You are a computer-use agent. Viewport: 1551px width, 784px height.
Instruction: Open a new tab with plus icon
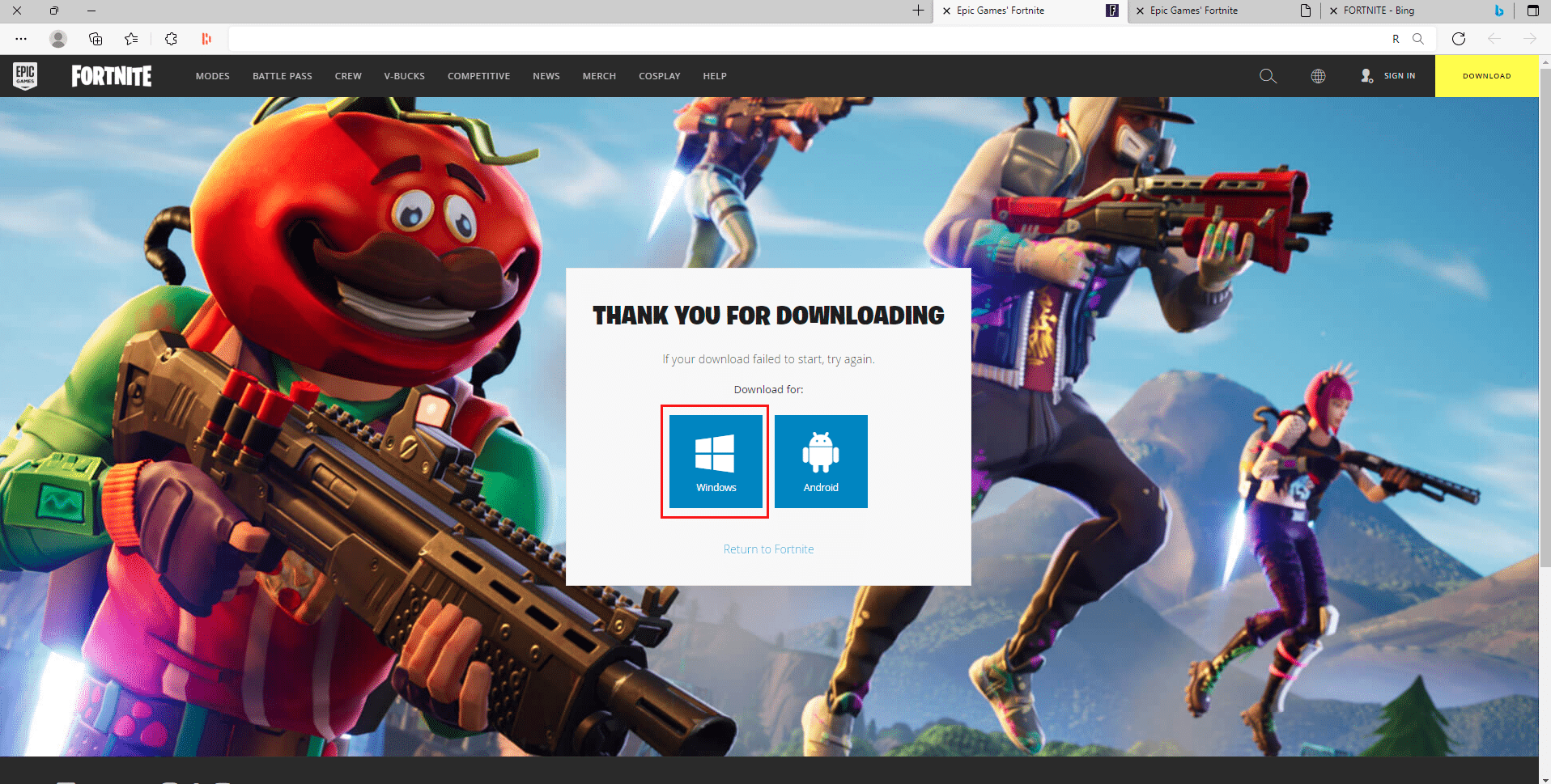(918, 11)
